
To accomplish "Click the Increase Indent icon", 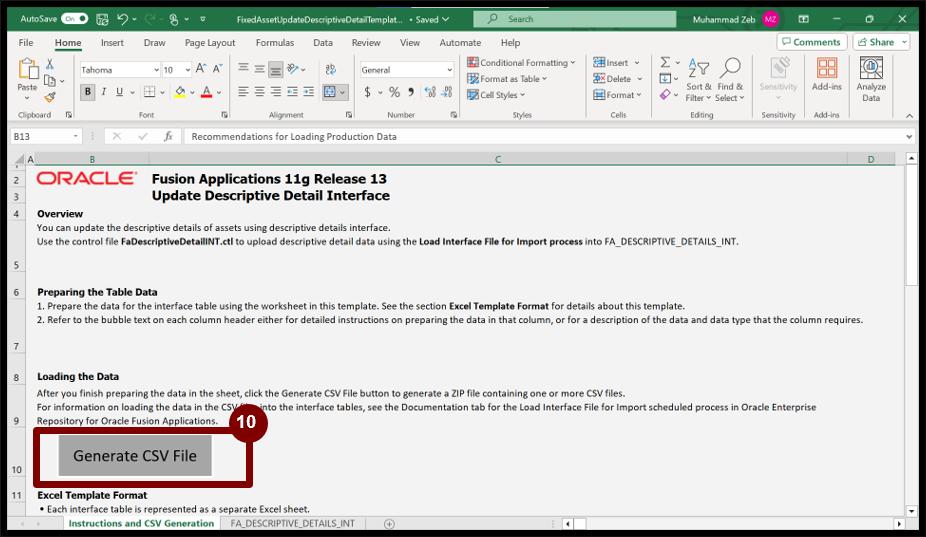I will click(308, 92).
